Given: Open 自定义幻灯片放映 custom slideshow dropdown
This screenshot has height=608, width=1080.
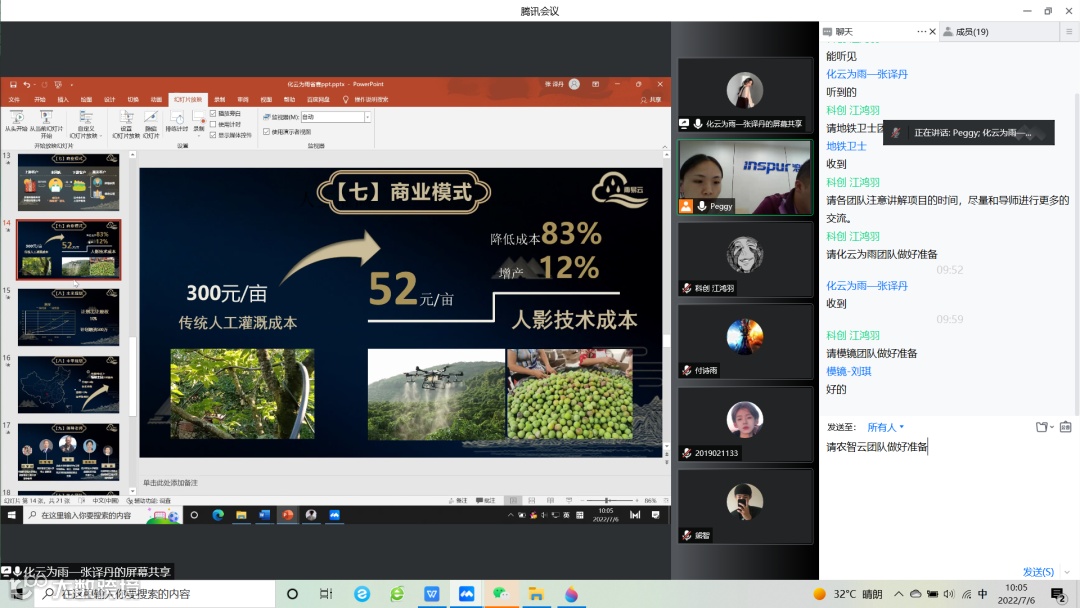Looking at the screenshot, I should 86,125.
